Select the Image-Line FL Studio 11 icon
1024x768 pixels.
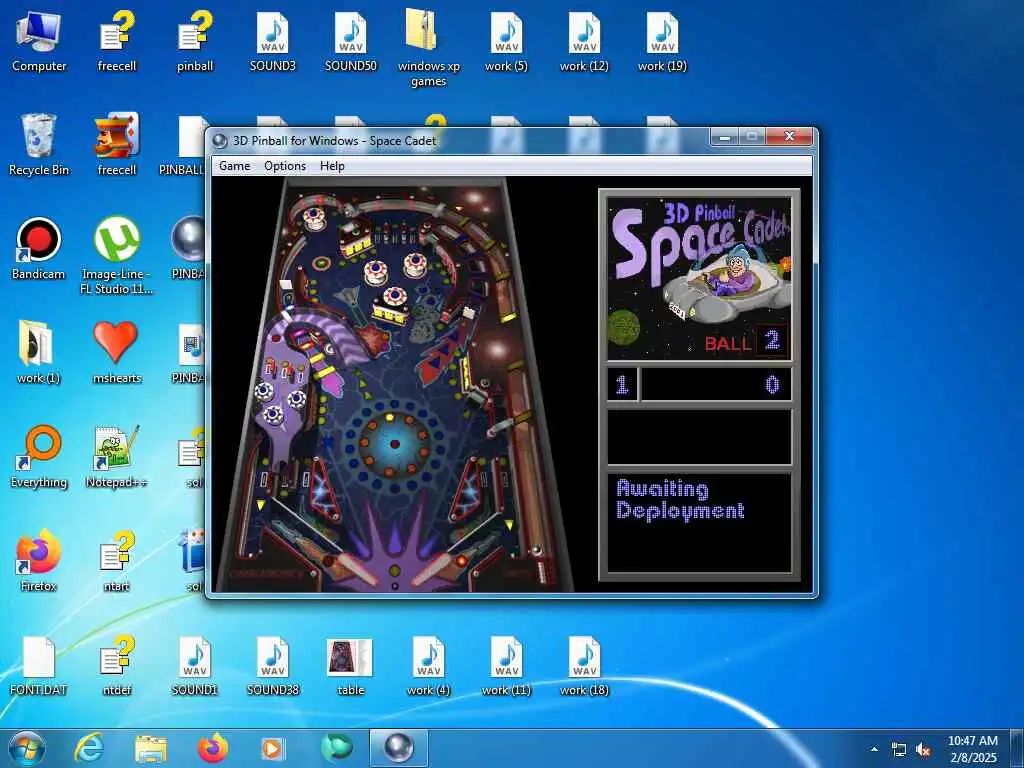[x=117, y=256]
